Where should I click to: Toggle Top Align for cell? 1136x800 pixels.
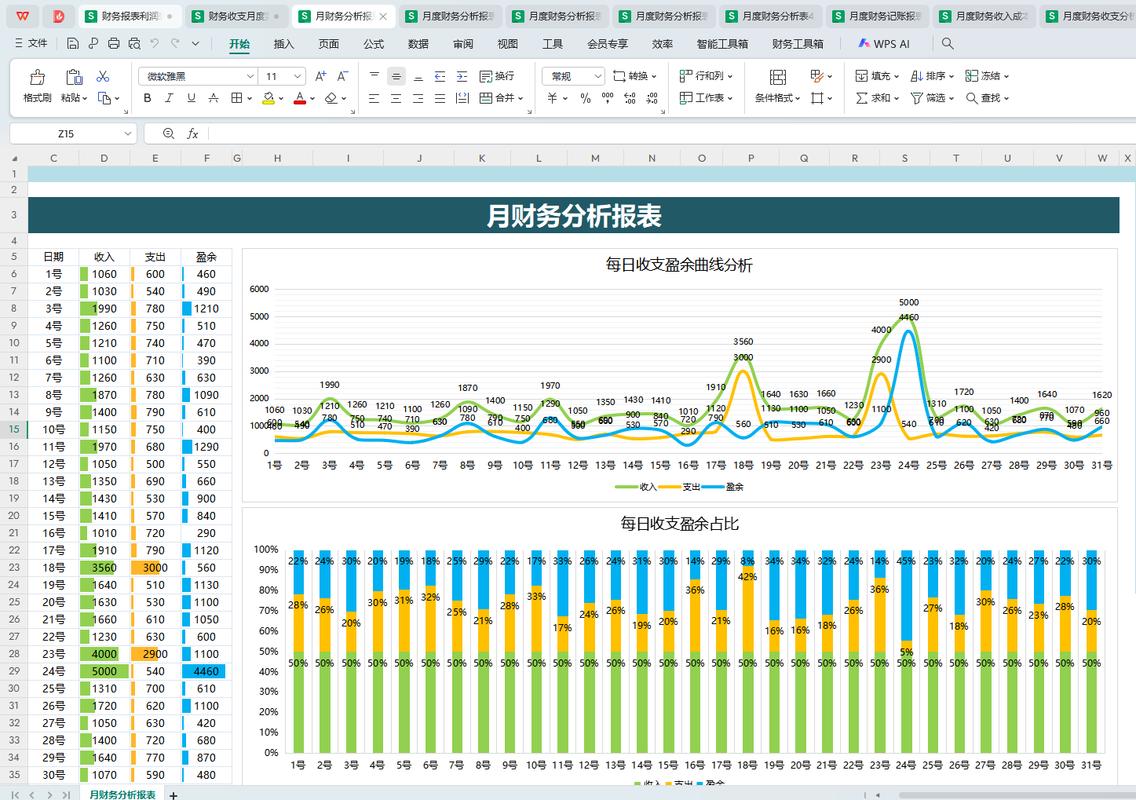pos(374,76)
